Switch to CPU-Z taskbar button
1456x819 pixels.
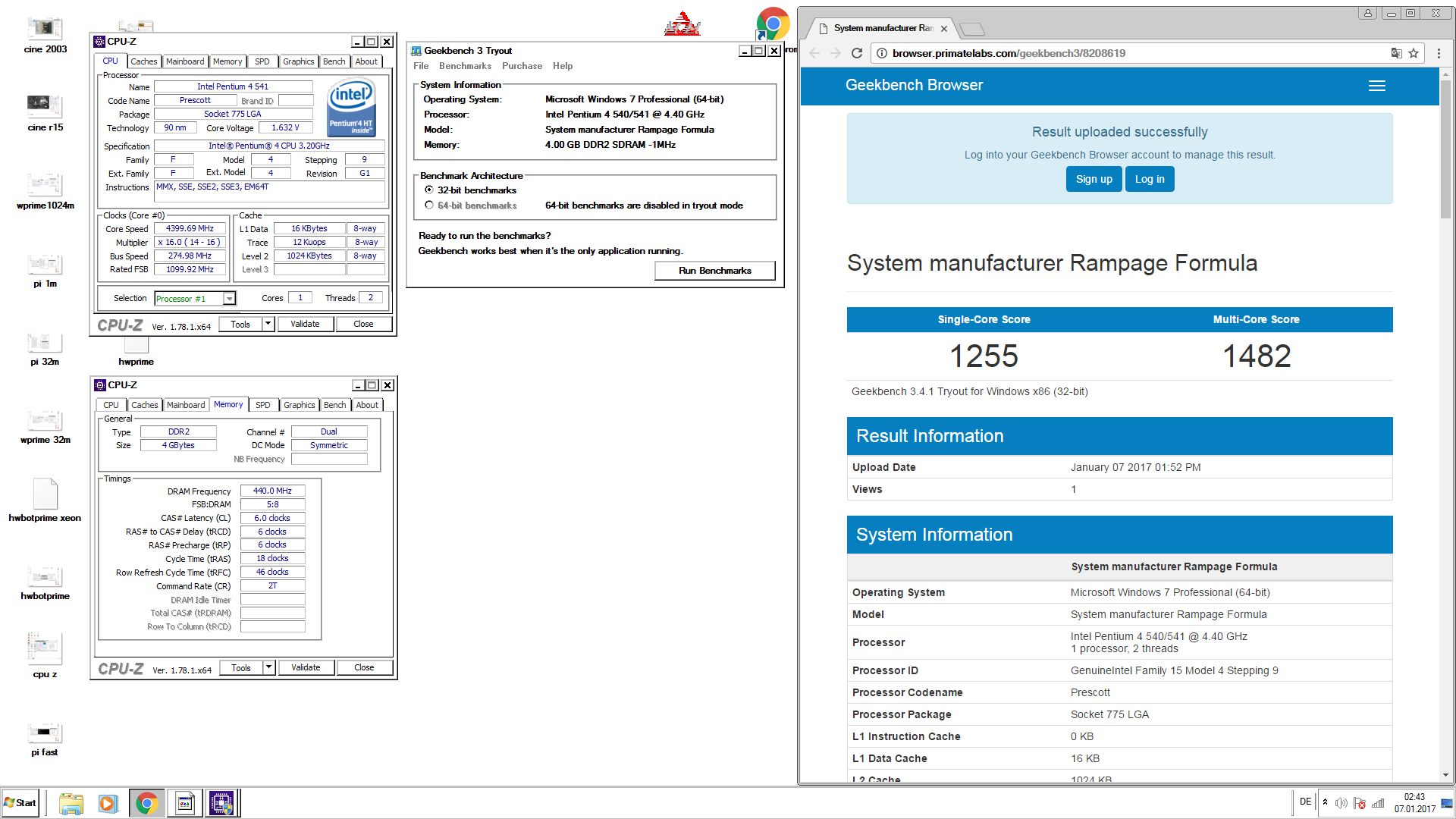coord(221,804)
